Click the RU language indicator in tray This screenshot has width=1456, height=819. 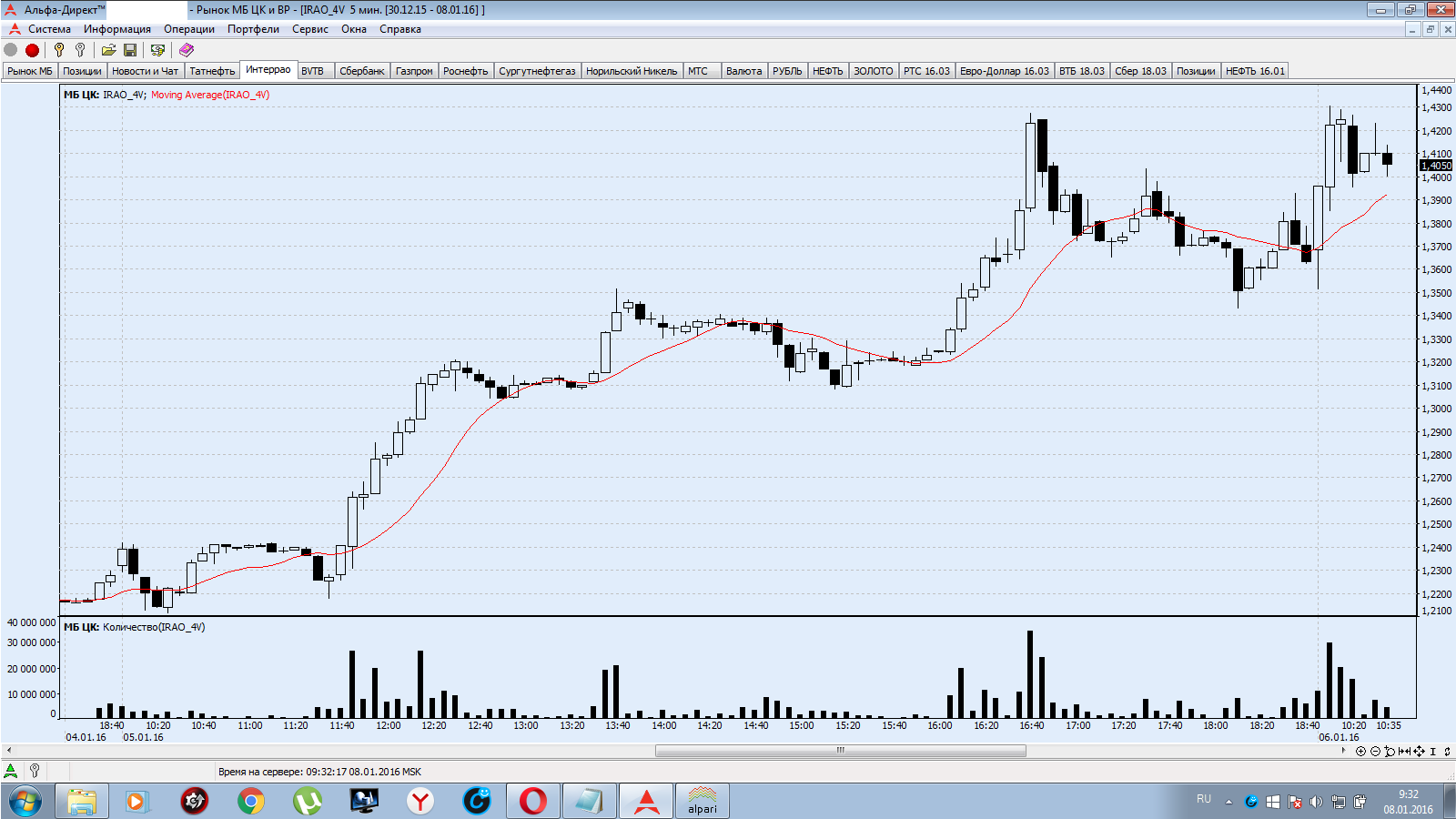click(1204, 799)
